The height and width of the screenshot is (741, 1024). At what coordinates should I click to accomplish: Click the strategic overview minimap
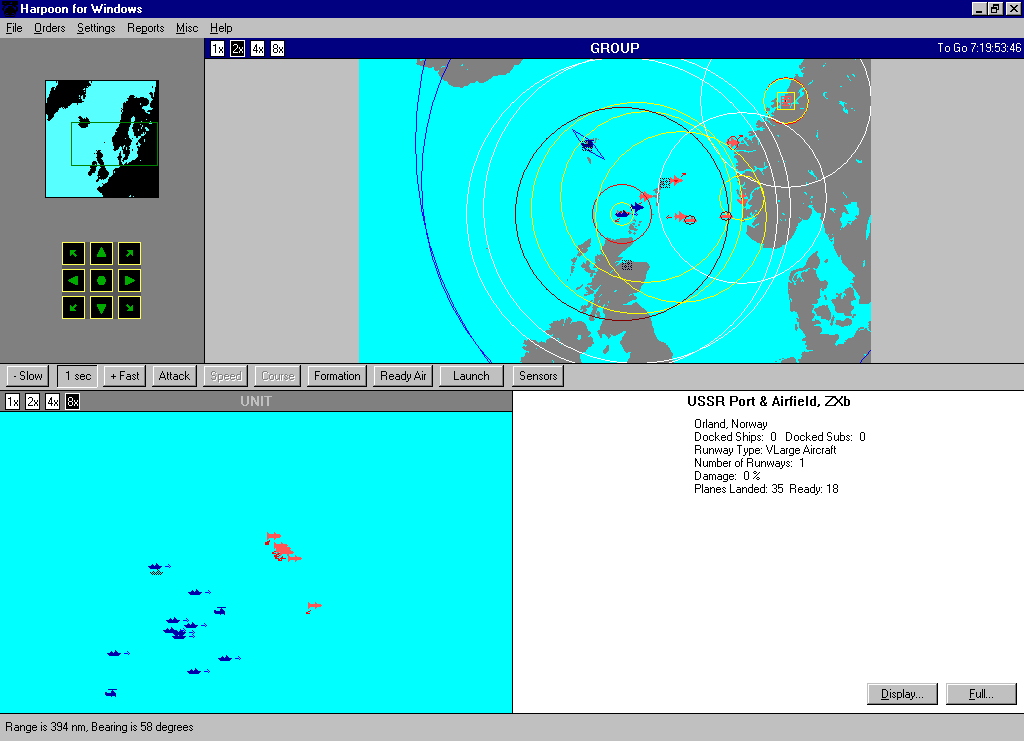[x=102, y=139]
